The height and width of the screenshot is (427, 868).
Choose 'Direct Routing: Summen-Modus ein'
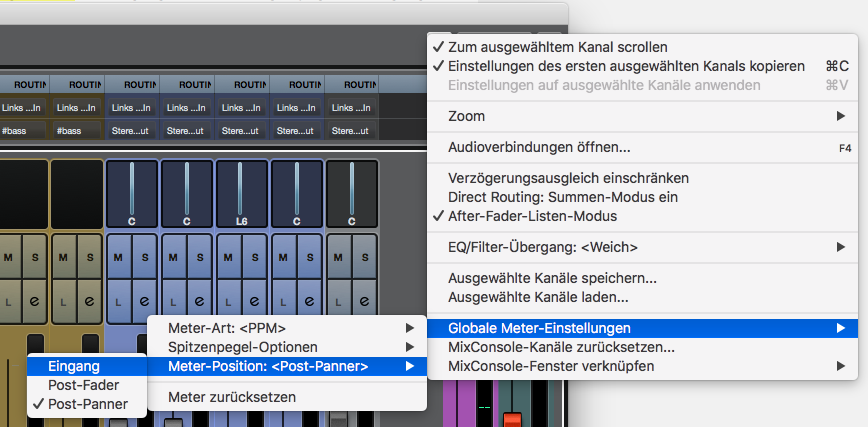[x=642, y=197]
